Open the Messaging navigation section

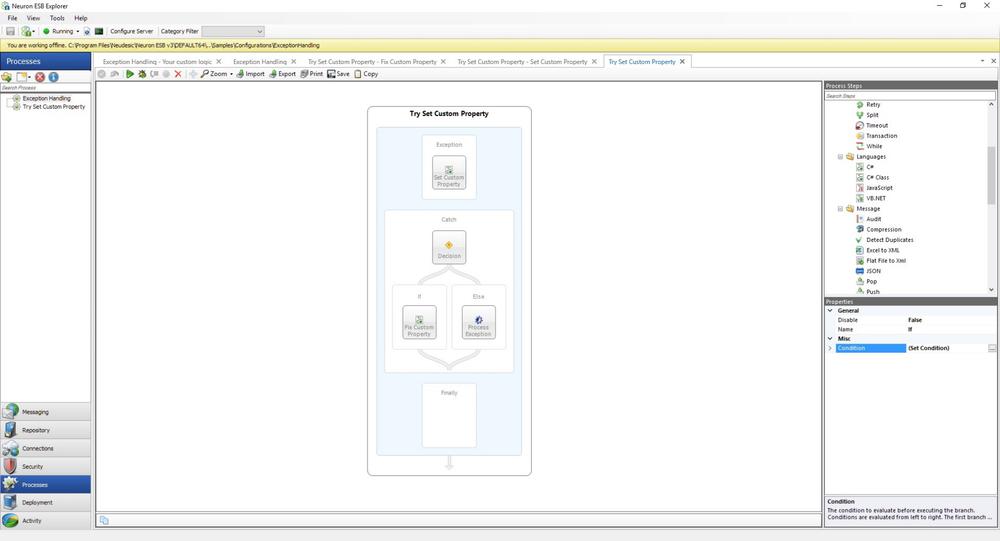[x=45, y=411]
